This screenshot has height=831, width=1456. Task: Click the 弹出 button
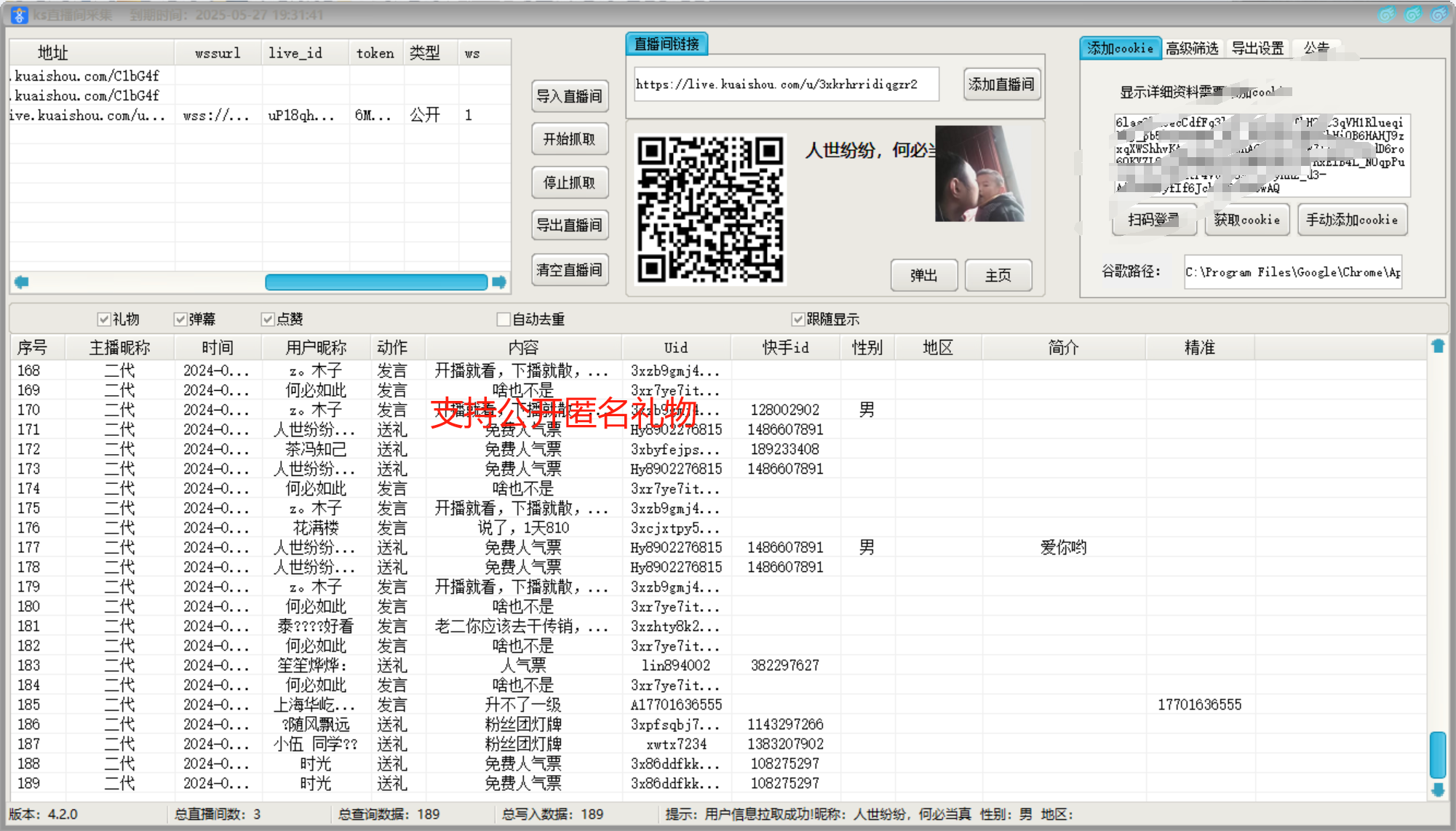923,275
